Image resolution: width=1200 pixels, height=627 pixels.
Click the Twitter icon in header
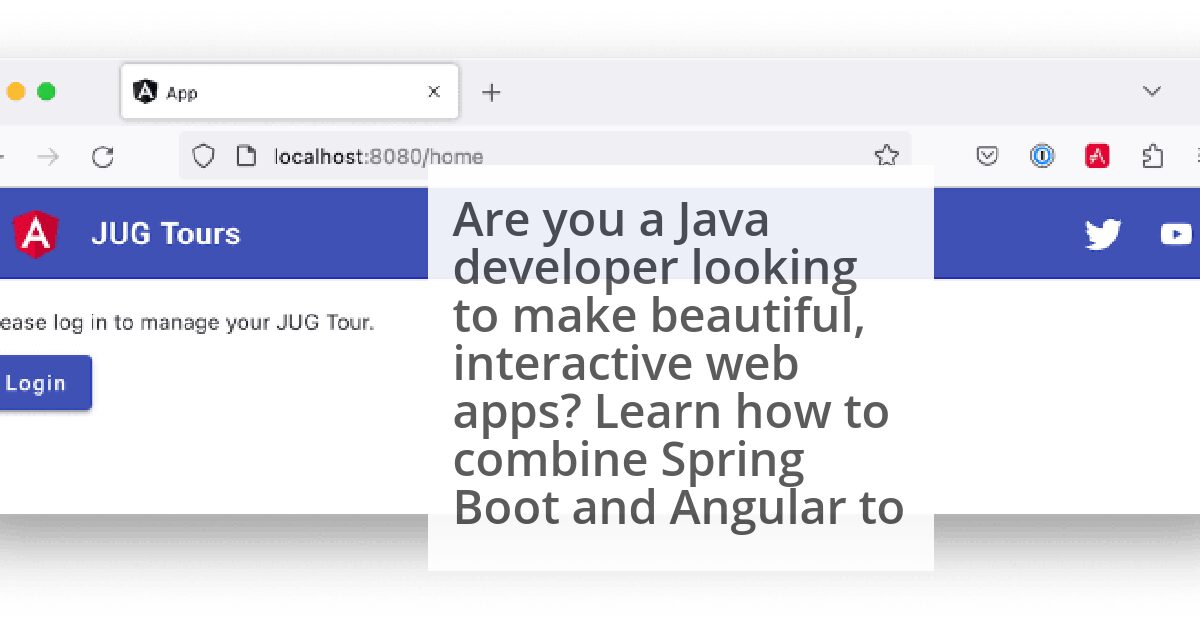pyautogui.click(x=1103, y=234)
